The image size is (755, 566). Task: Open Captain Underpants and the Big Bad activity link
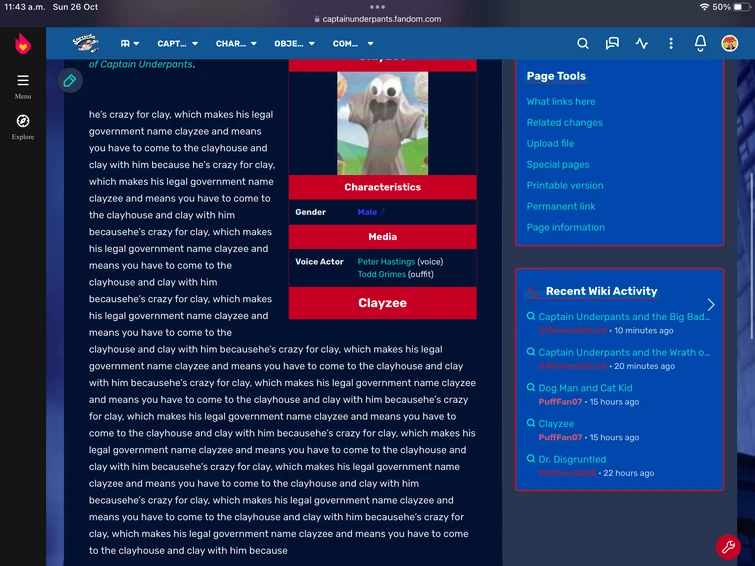[x=624, y=316]
